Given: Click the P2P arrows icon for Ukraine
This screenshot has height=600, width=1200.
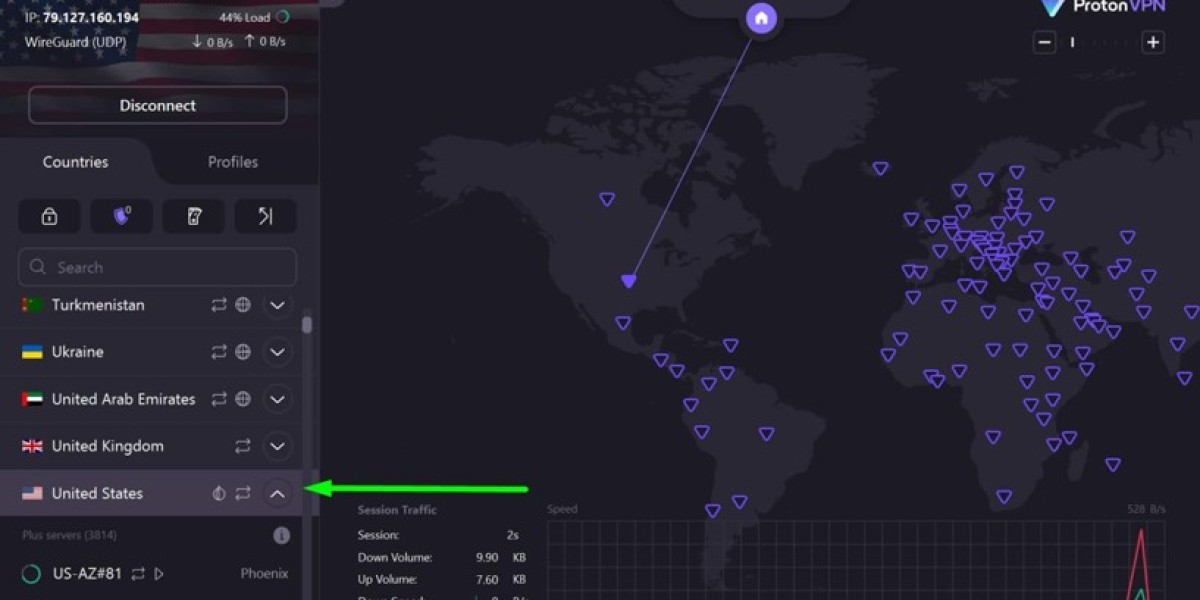Looking at the screenshot, I should pos(219,352).
